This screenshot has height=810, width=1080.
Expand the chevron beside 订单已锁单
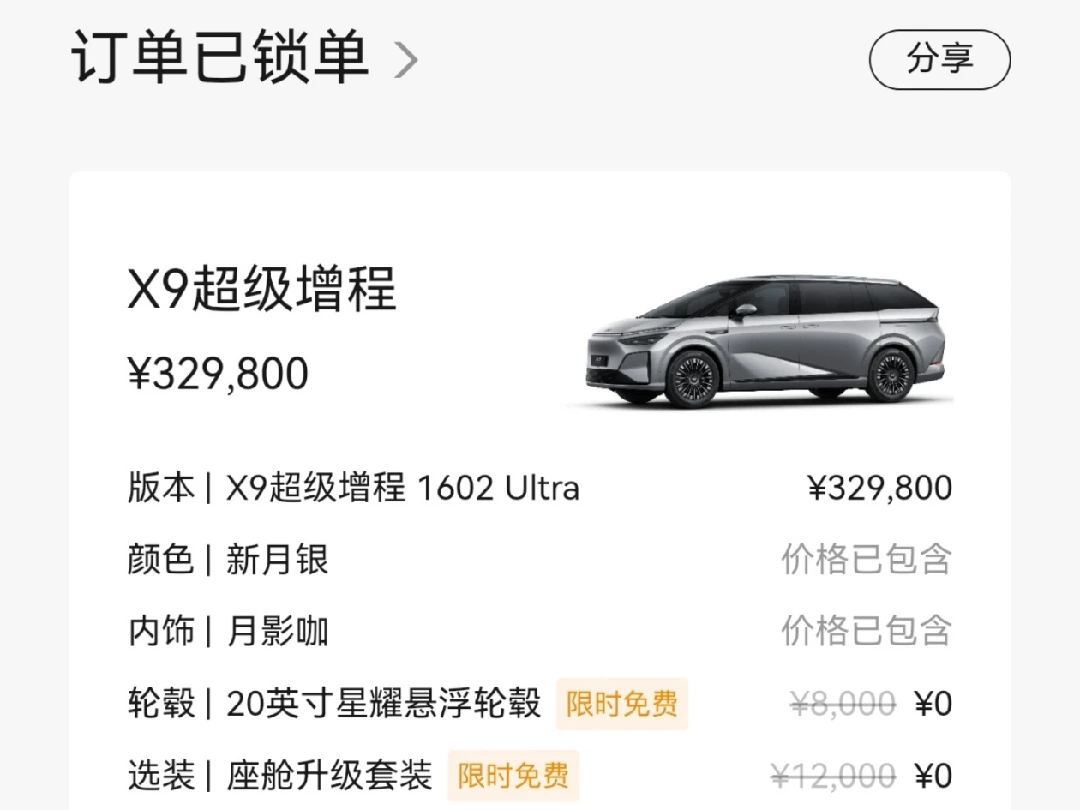405,60
